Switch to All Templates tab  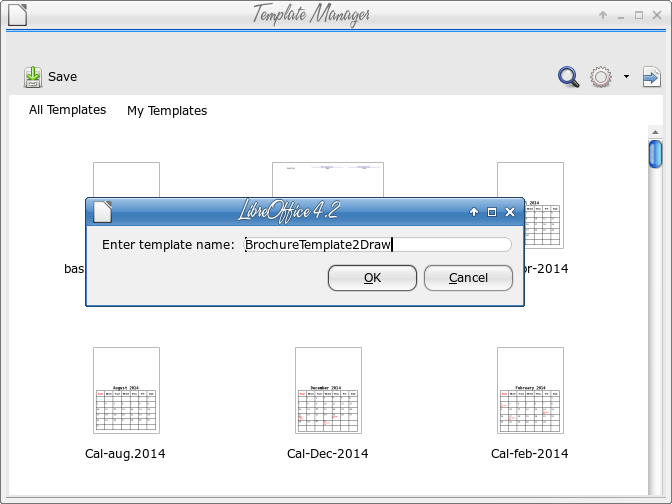click(67, 110)
